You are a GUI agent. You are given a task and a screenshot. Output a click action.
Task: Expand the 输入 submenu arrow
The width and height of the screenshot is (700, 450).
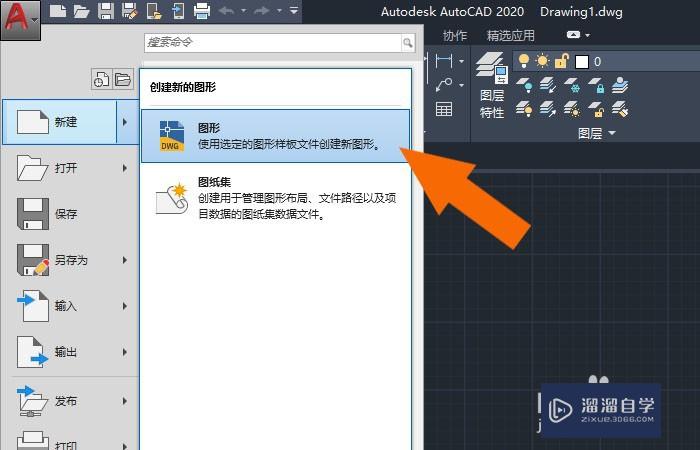(x=125, y=306)
